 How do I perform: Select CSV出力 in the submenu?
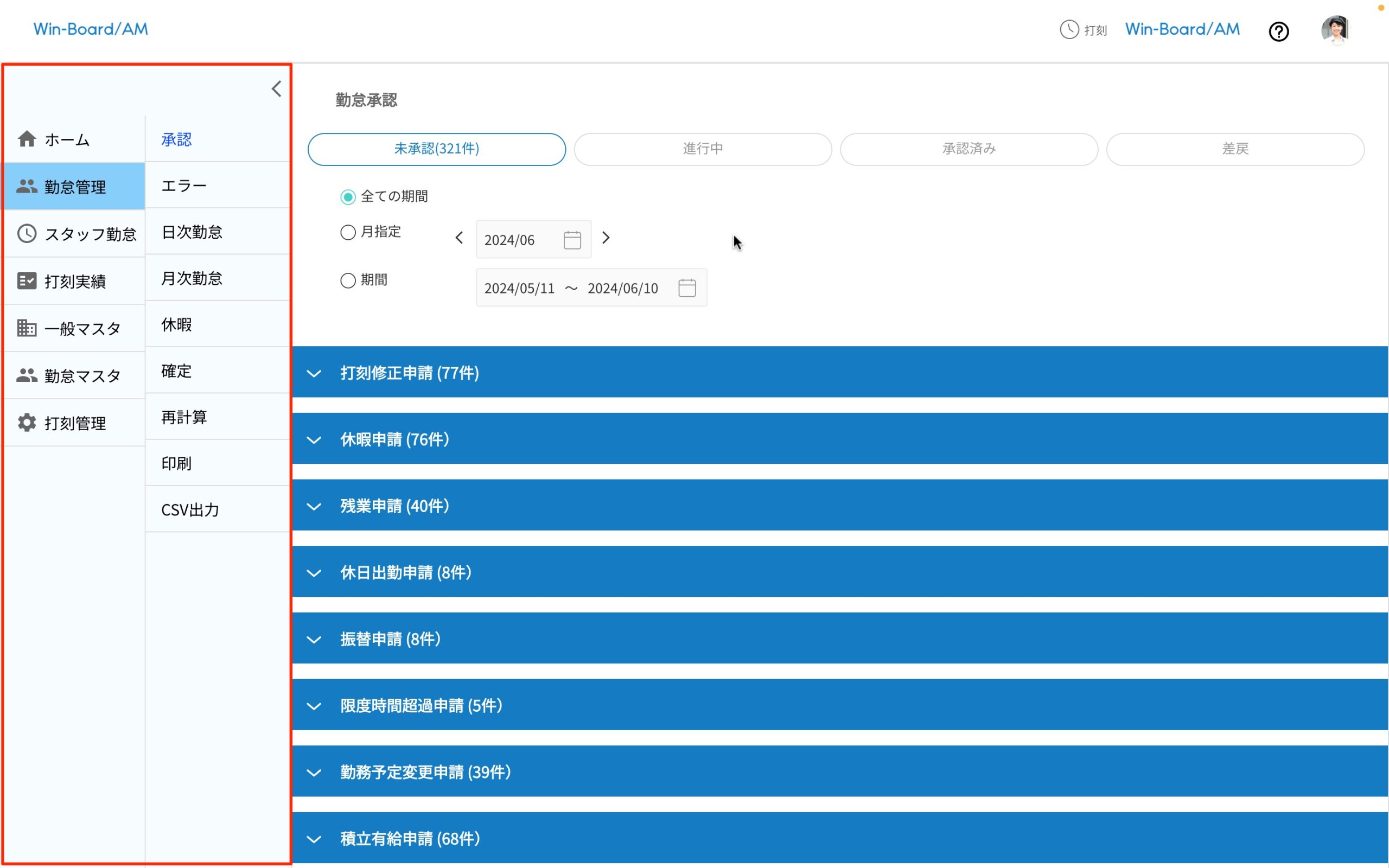click(x=189, y=509)
